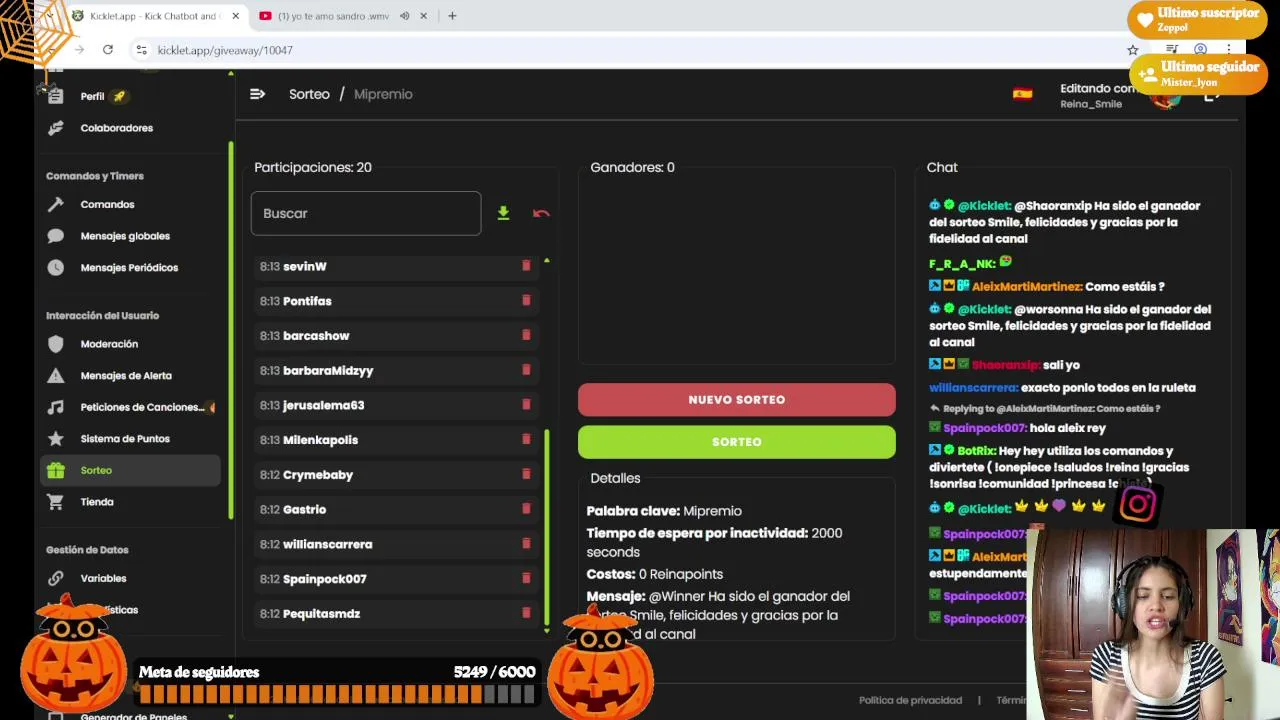This screenshot has height=720, width=1280.
Task: Close the Kicklet.app tab
Action: point(235,16)
